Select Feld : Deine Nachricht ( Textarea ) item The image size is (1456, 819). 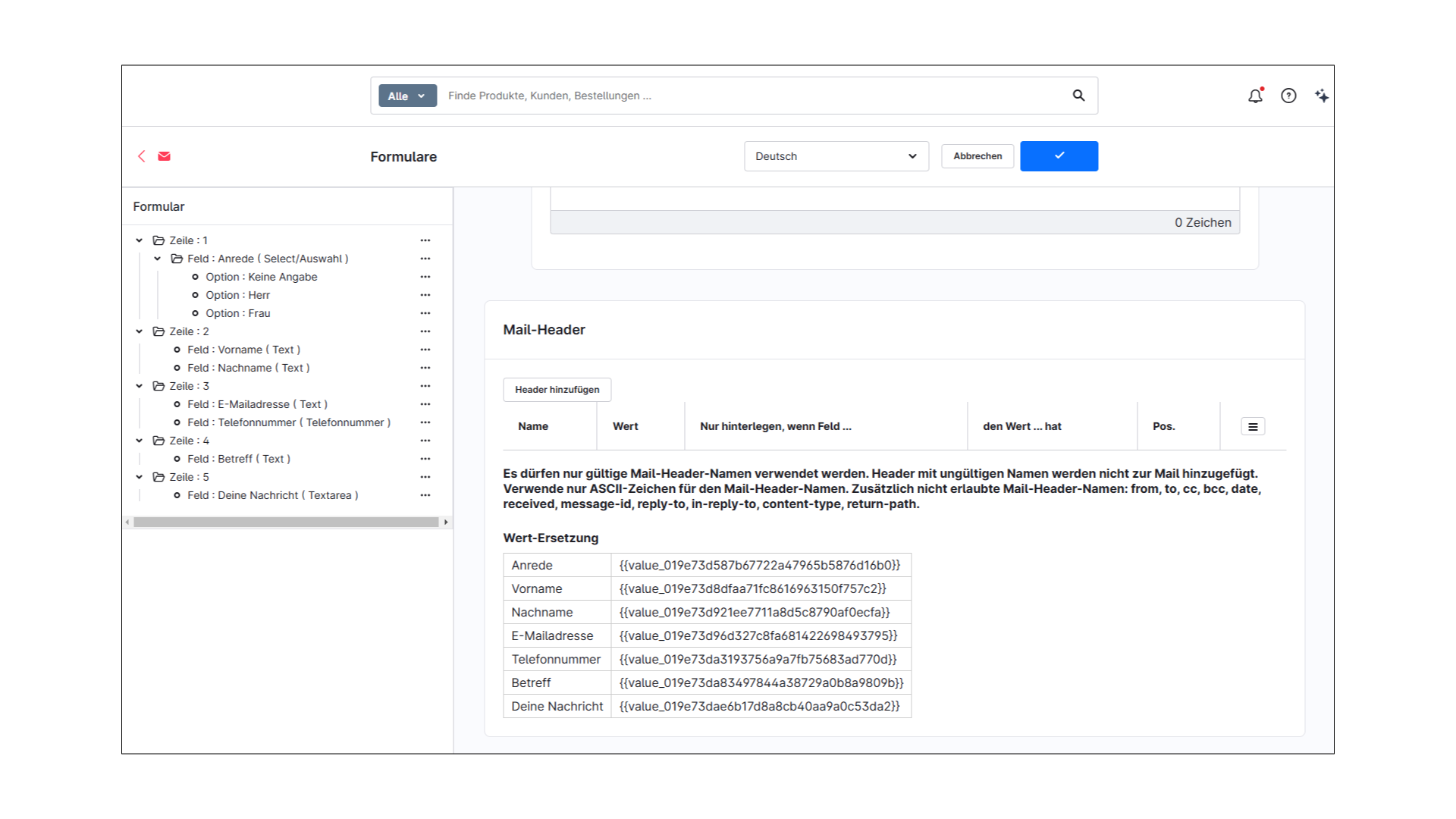pyautogui.click(x=272, y=495)
